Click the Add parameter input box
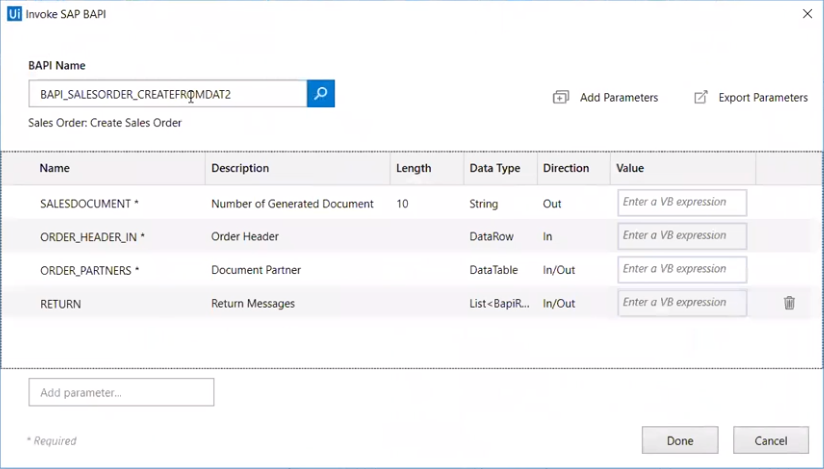 pyautogui.click(x=121, y=393)
